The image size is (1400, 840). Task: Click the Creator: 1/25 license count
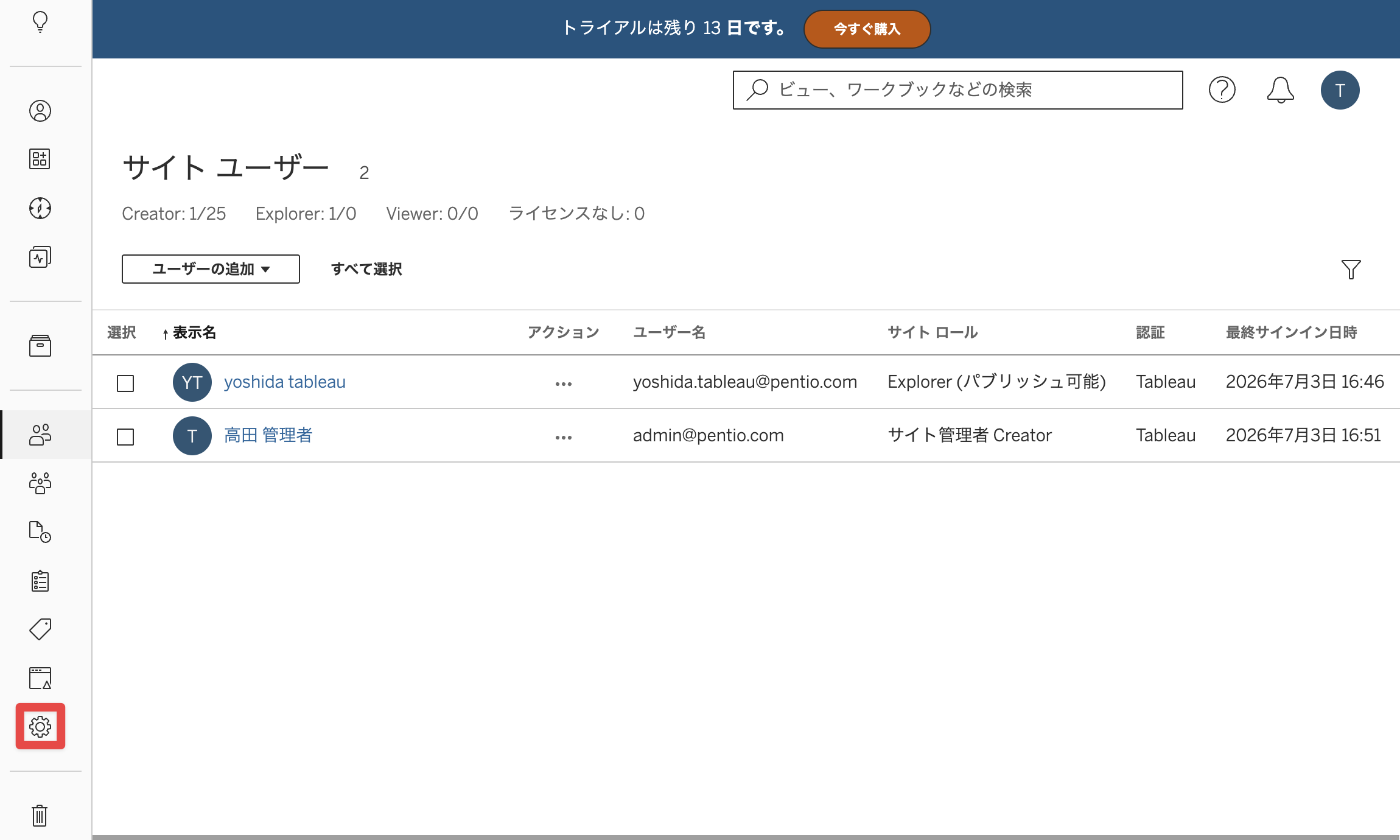pos(174,214)
